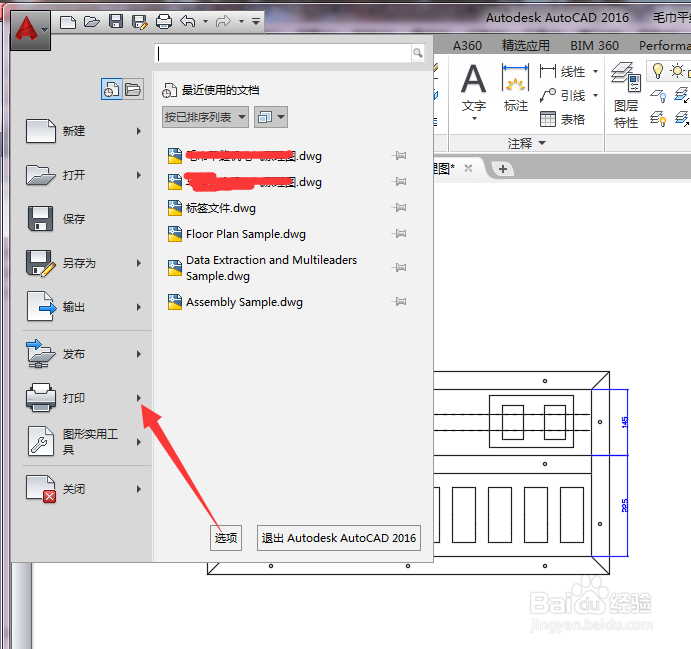Open the Undo history dropdown arrow
This screenshot has width=691, height=649.
[x=205, y=21]
